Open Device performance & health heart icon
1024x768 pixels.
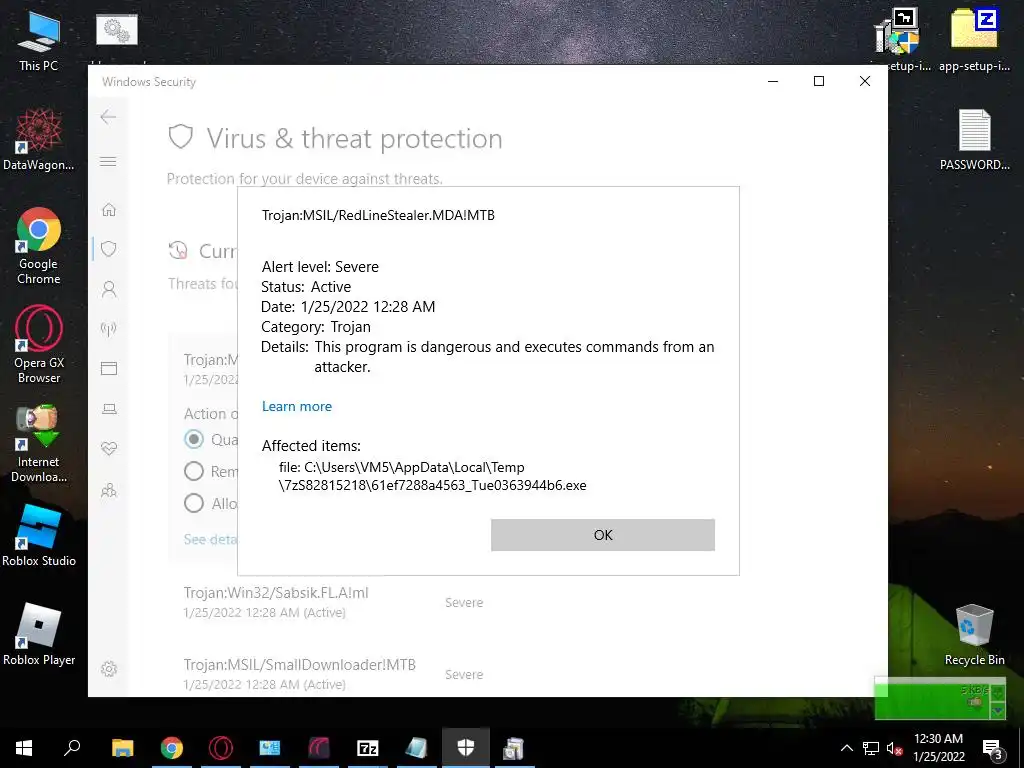point(108,449)
